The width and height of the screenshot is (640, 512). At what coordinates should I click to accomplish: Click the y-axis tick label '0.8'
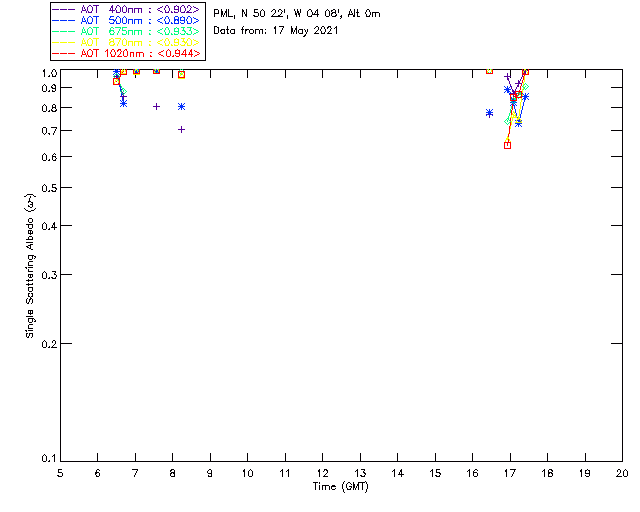tap(49, 108)
